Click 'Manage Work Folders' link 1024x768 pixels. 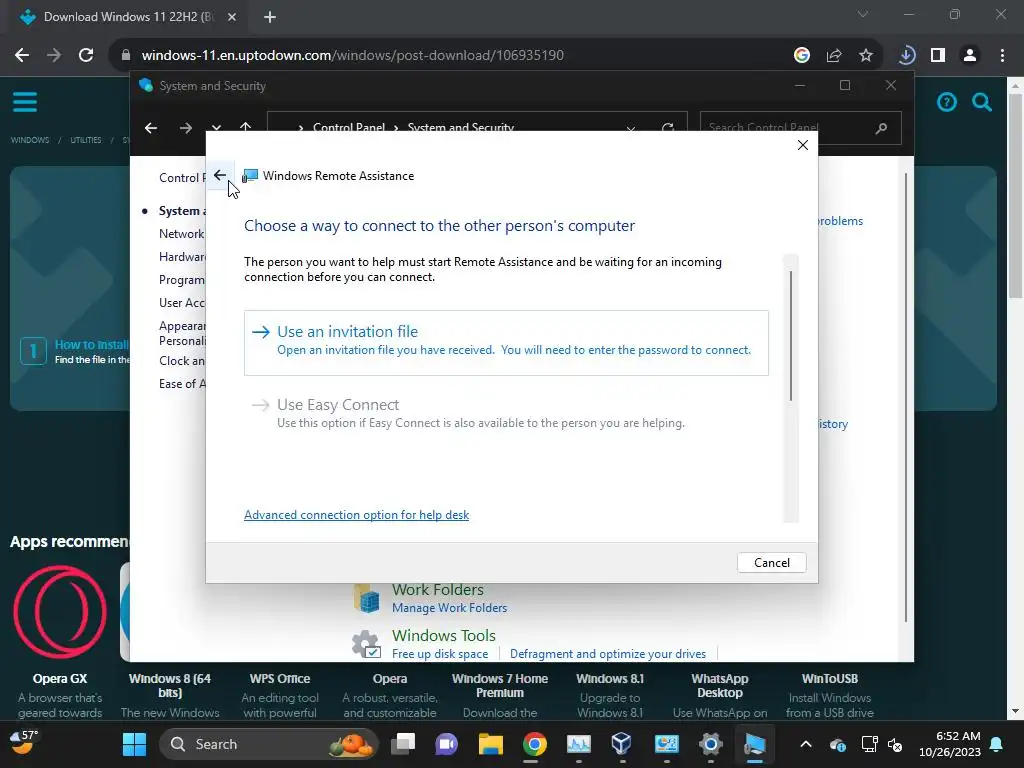tap(449, 607)
